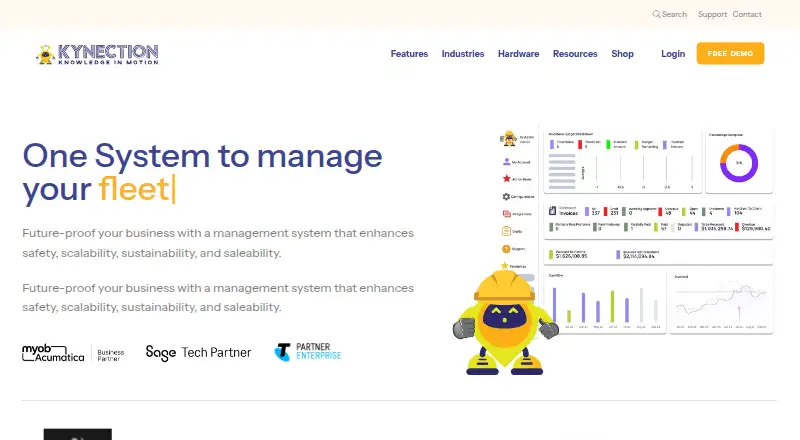Screen dimensions: 800x440
Task: Click the cashflow bar chart in dashboard
Action: pyautogui.click(x=605, y=304)
